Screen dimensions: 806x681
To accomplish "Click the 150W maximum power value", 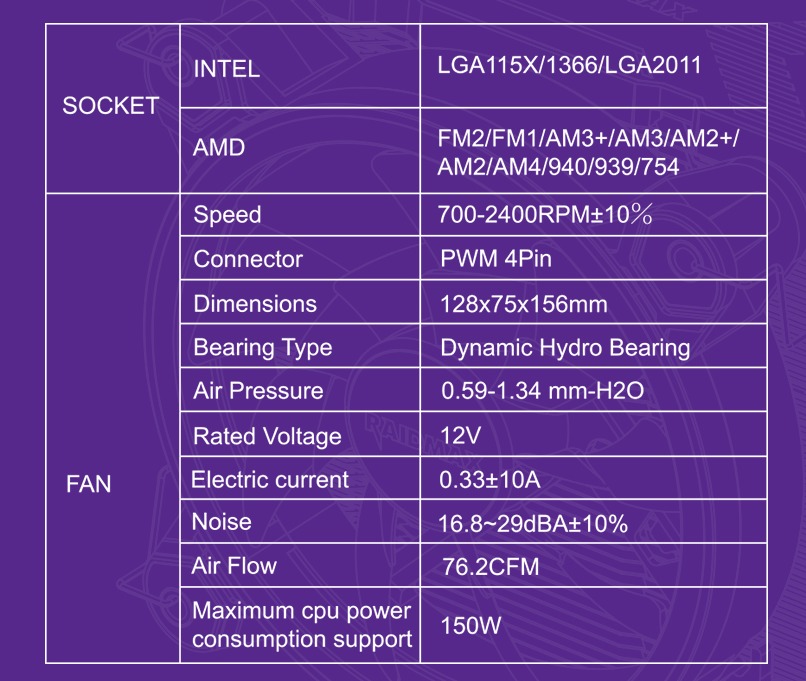I will 470,625.
